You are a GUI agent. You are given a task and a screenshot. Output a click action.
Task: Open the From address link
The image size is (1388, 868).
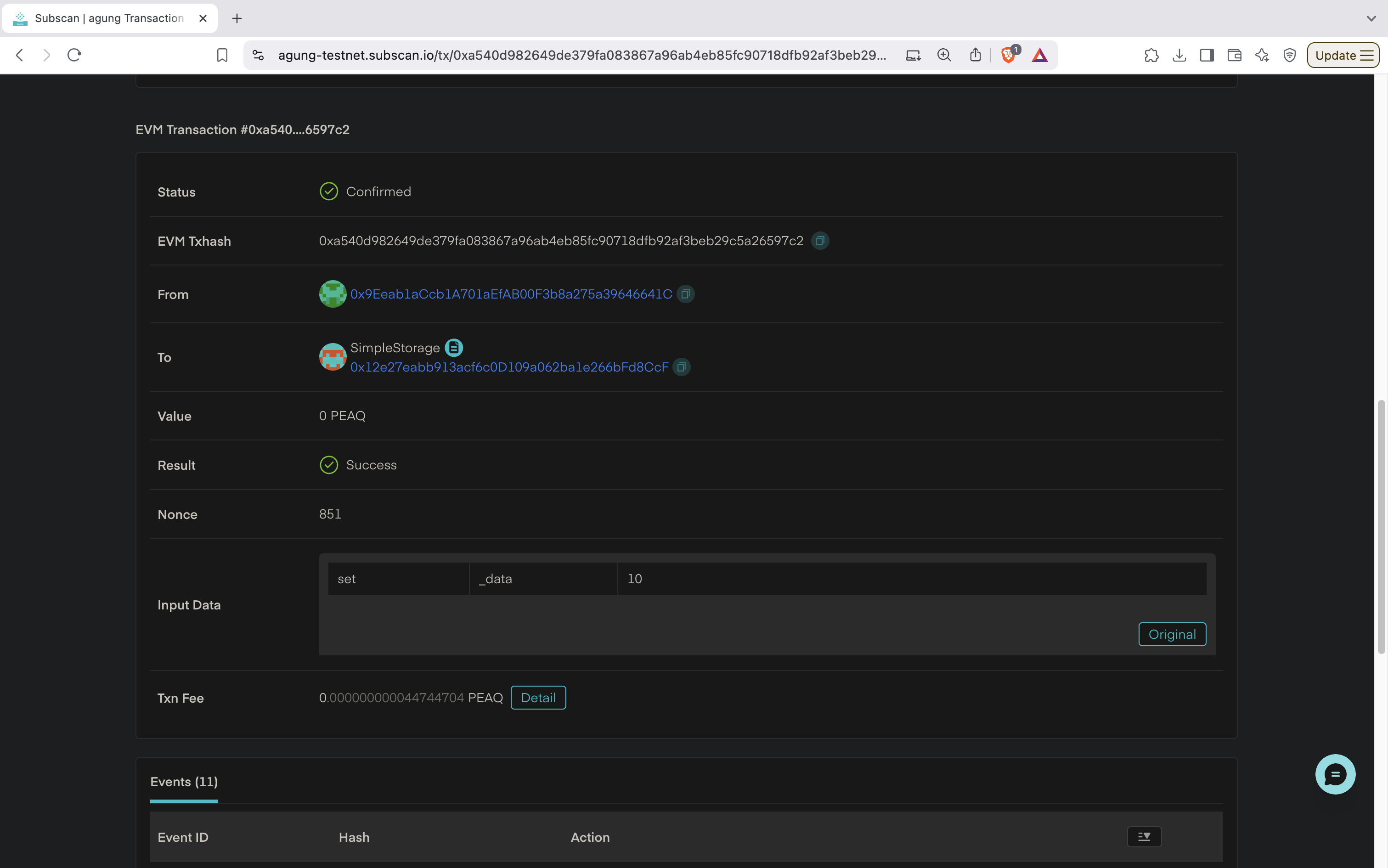(511, 294)
